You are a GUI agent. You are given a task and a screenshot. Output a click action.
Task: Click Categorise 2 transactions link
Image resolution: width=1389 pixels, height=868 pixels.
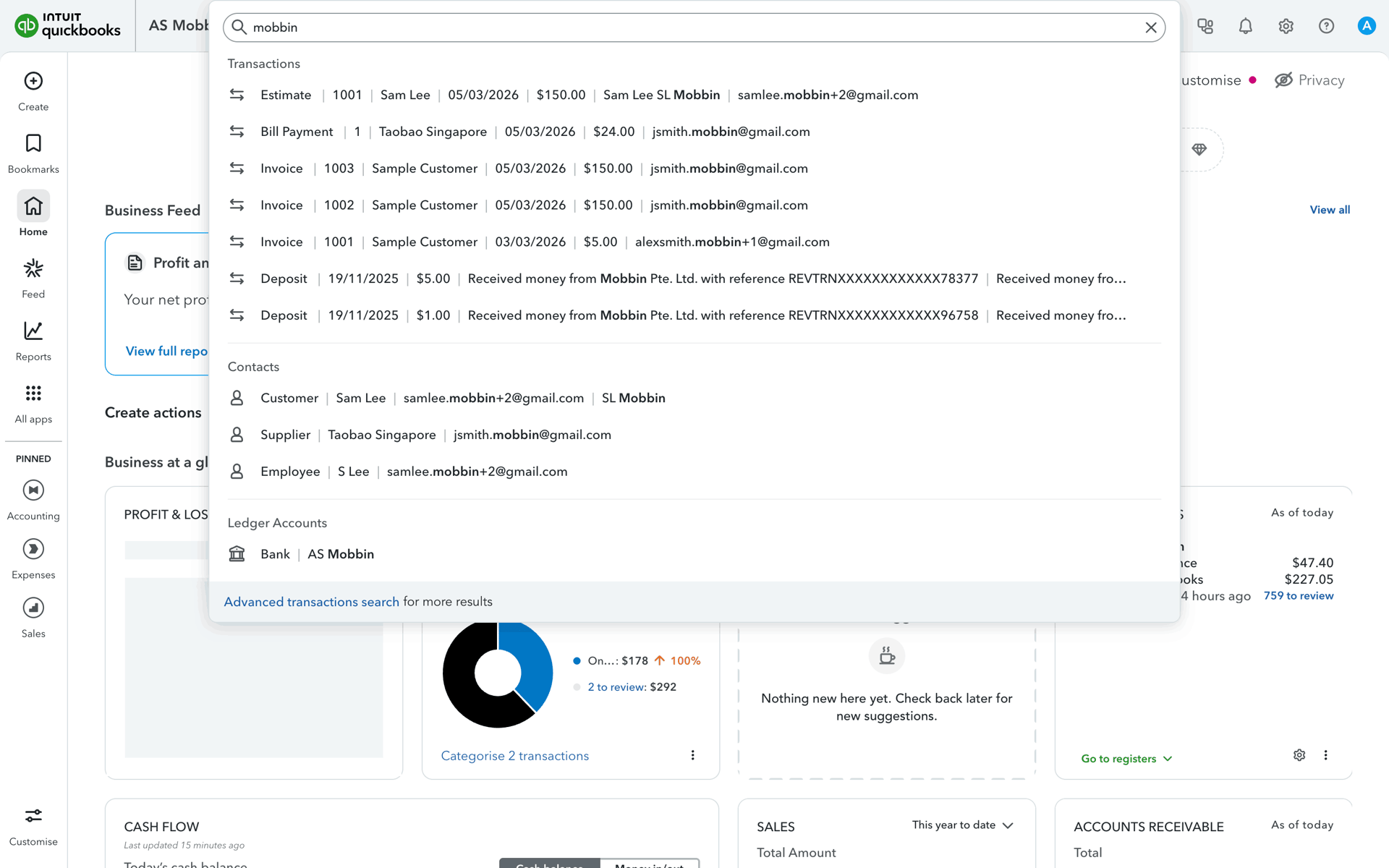(x=514, y=756)
